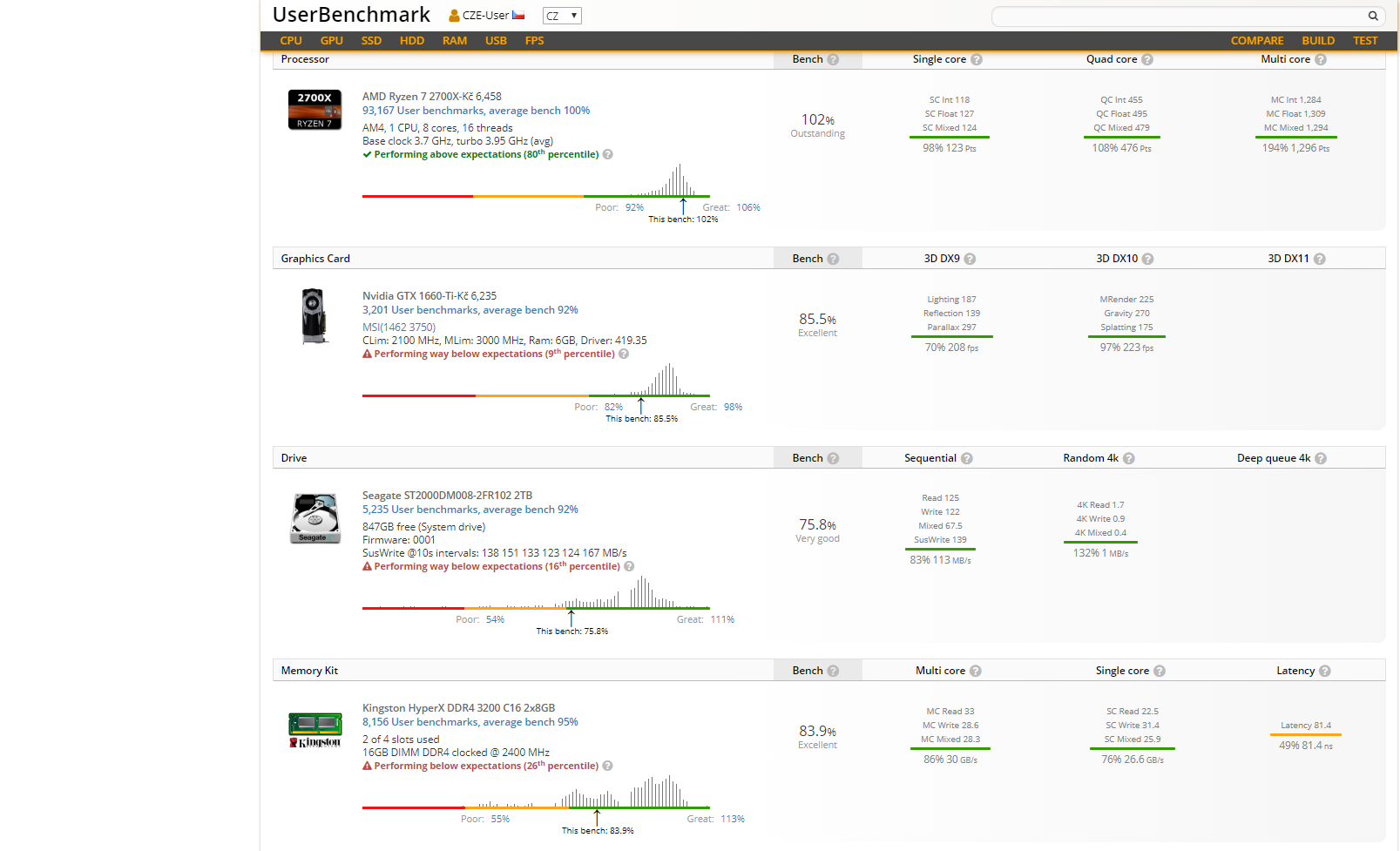Click help icon after Memory 26th percentile note
1400x851 pixels.
[608, 767]
